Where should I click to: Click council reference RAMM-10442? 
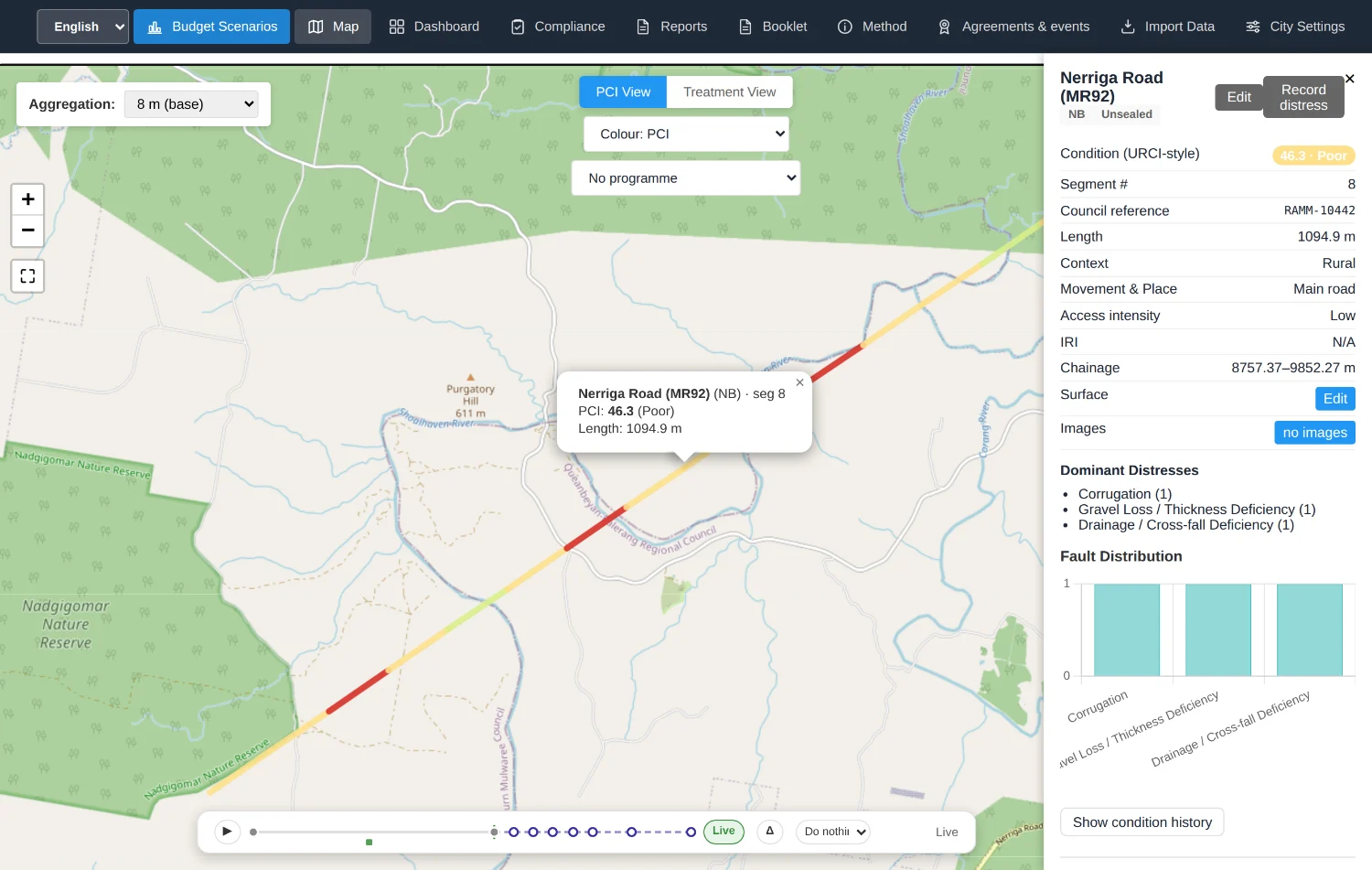(1319, 210)
